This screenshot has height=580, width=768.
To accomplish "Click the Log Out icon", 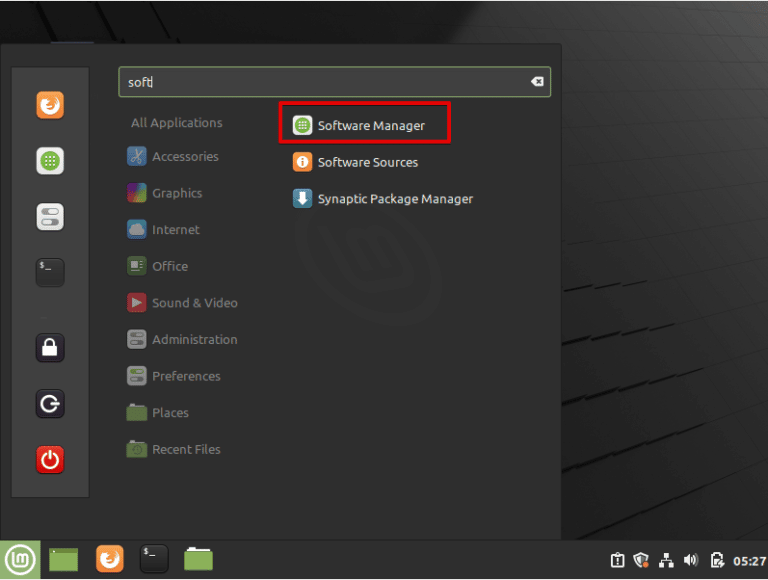I will point(50,403).
